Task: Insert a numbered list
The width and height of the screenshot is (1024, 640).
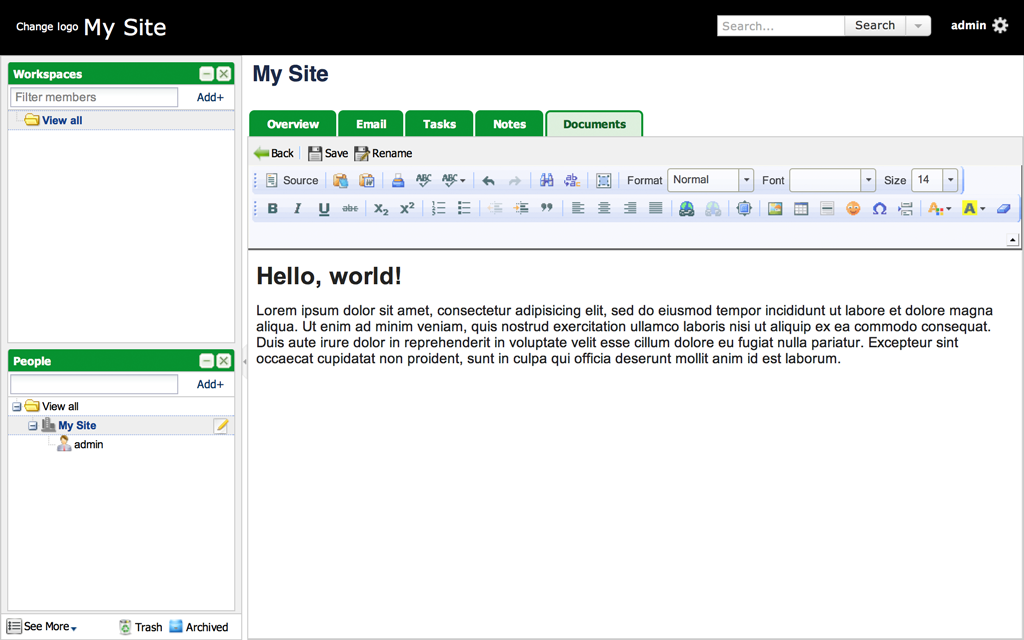Action: coord(438,208)
